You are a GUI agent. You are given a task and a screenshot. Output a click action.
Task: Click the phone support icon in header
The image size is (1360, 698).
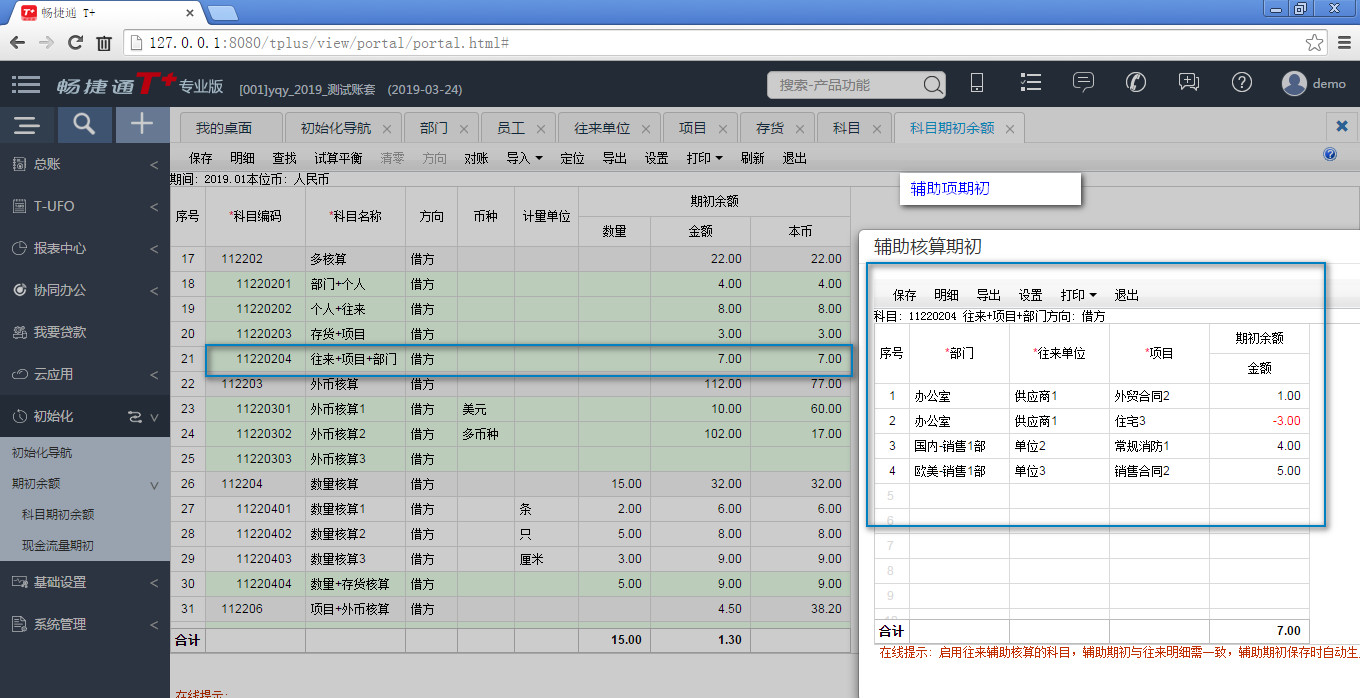pos(1136,83)
